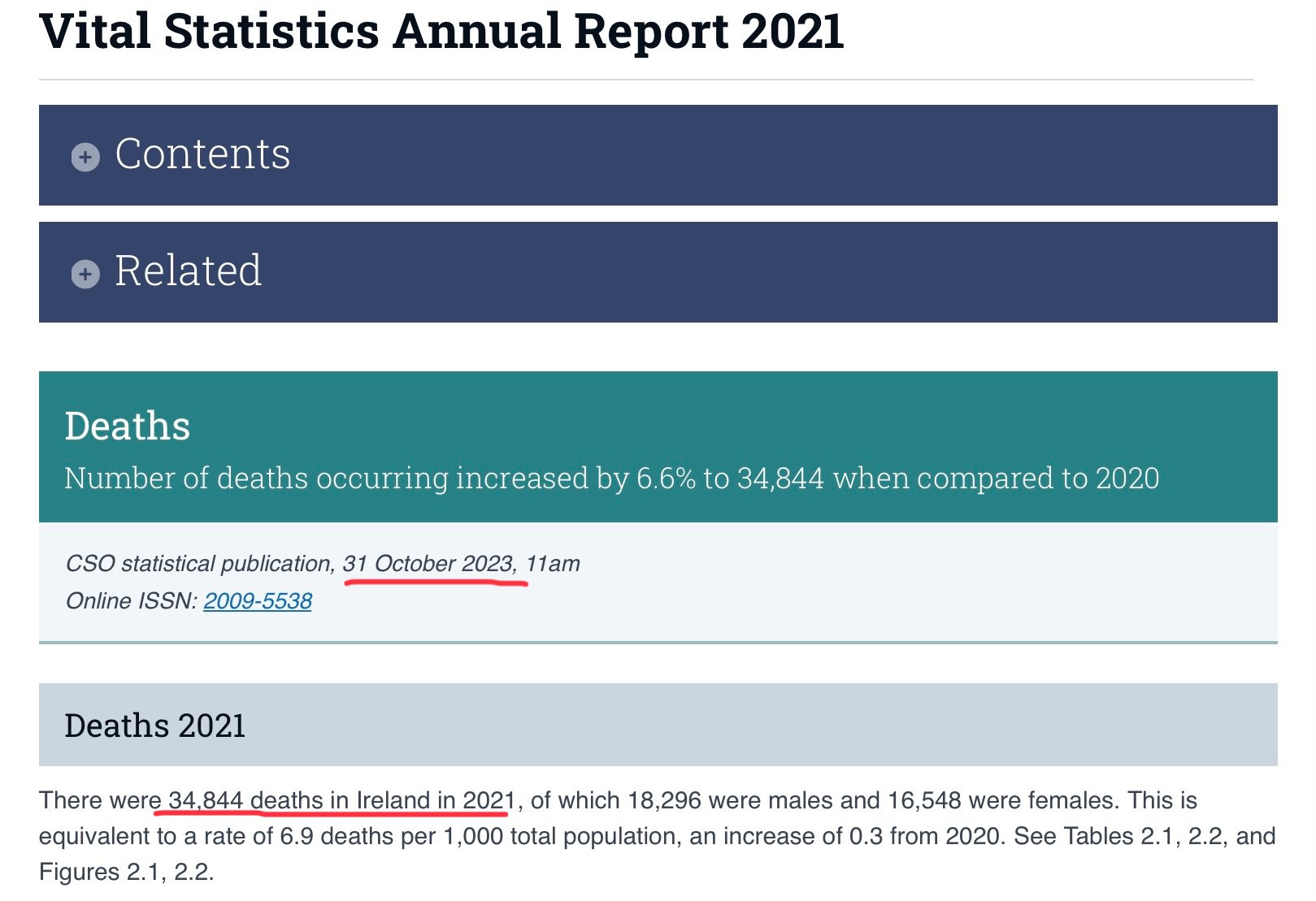This screenshot has width=1316, height=901.
Task: Click the Deaths banner heading
Action: [128, 427]
